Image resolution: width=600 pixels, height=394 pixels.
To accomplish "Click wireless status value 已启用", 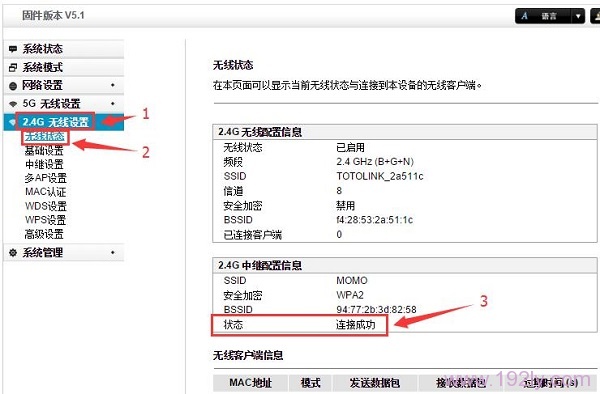I will (351, 147).
